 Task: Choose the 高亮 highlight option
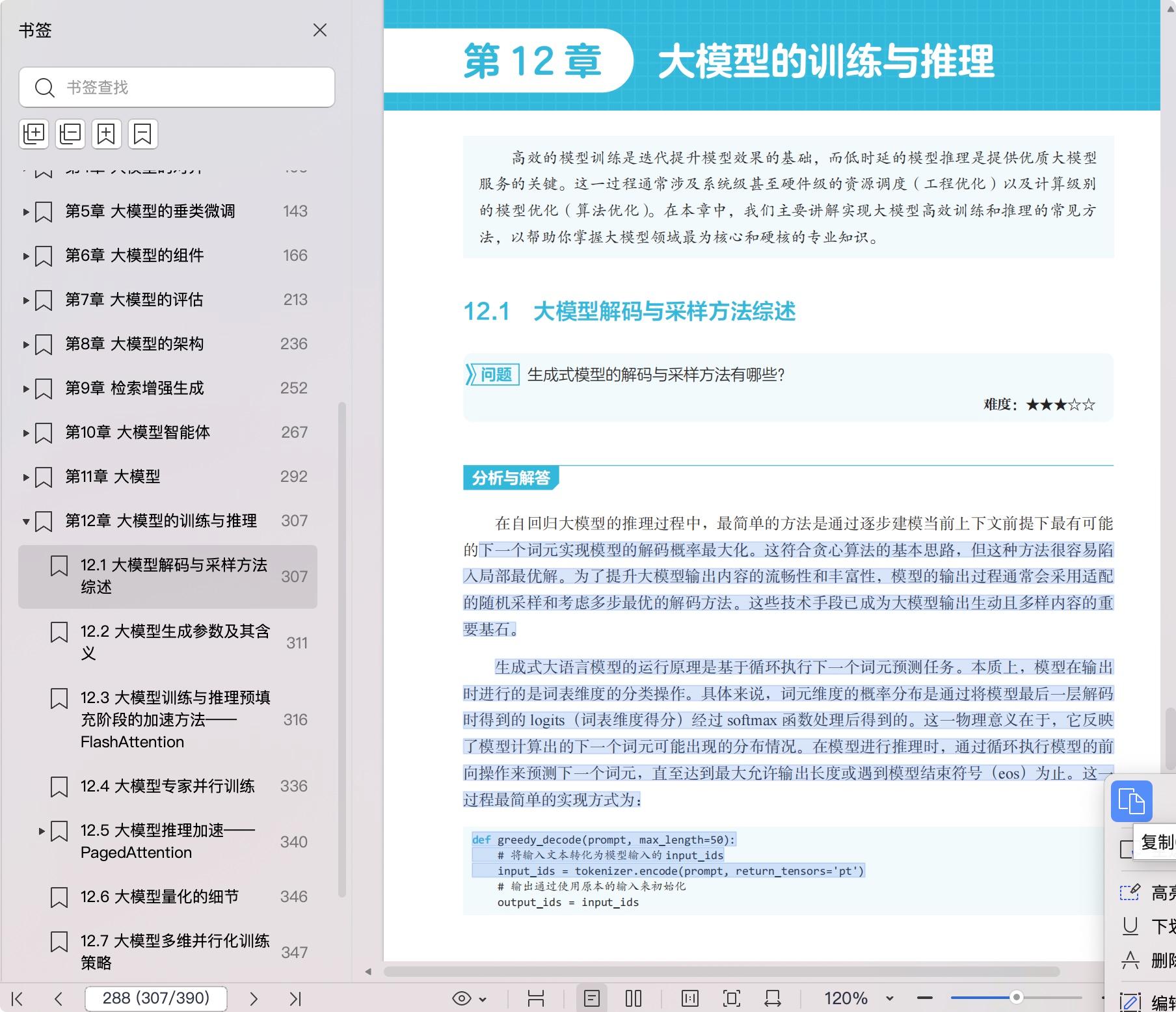(1147, 892)
